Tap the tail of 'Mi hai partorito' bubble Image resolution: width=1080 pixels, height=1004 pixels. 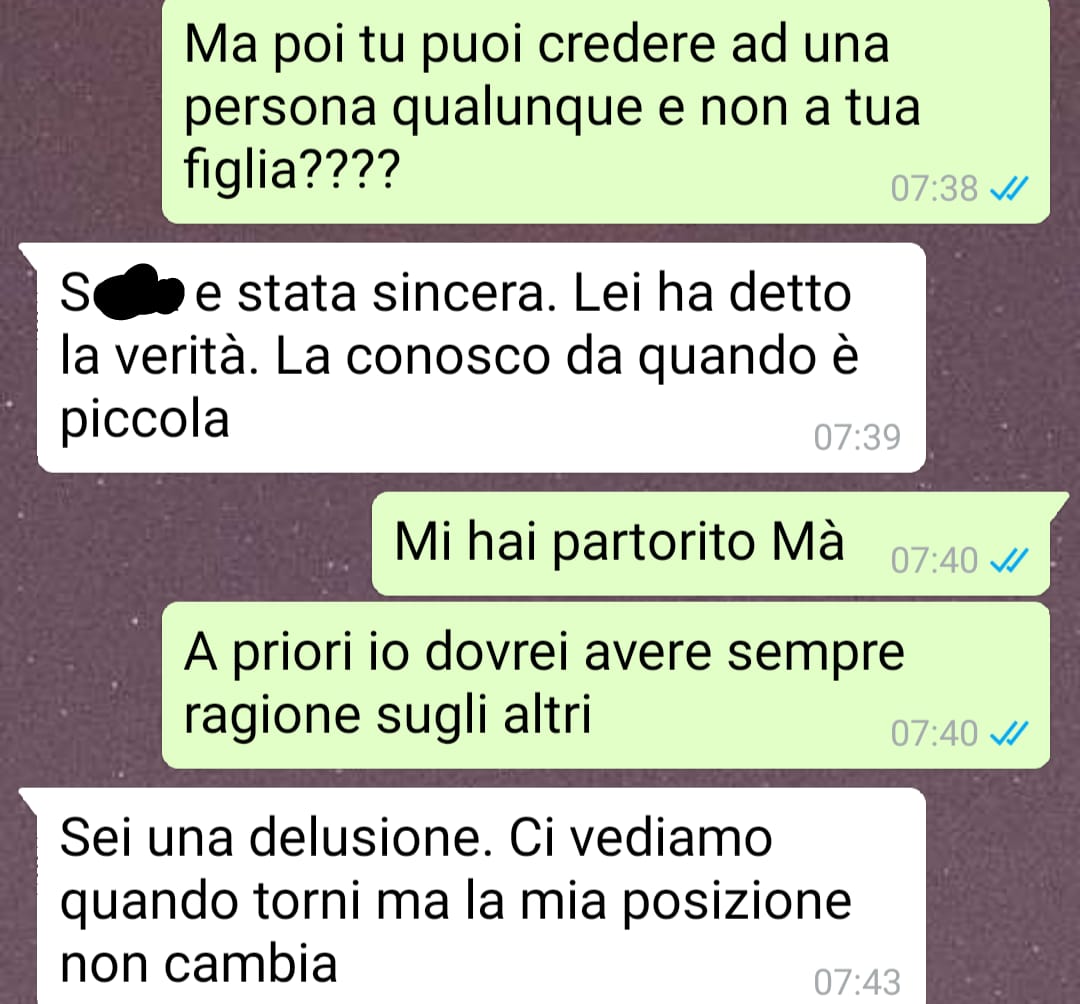click(x=1059, y=501)
